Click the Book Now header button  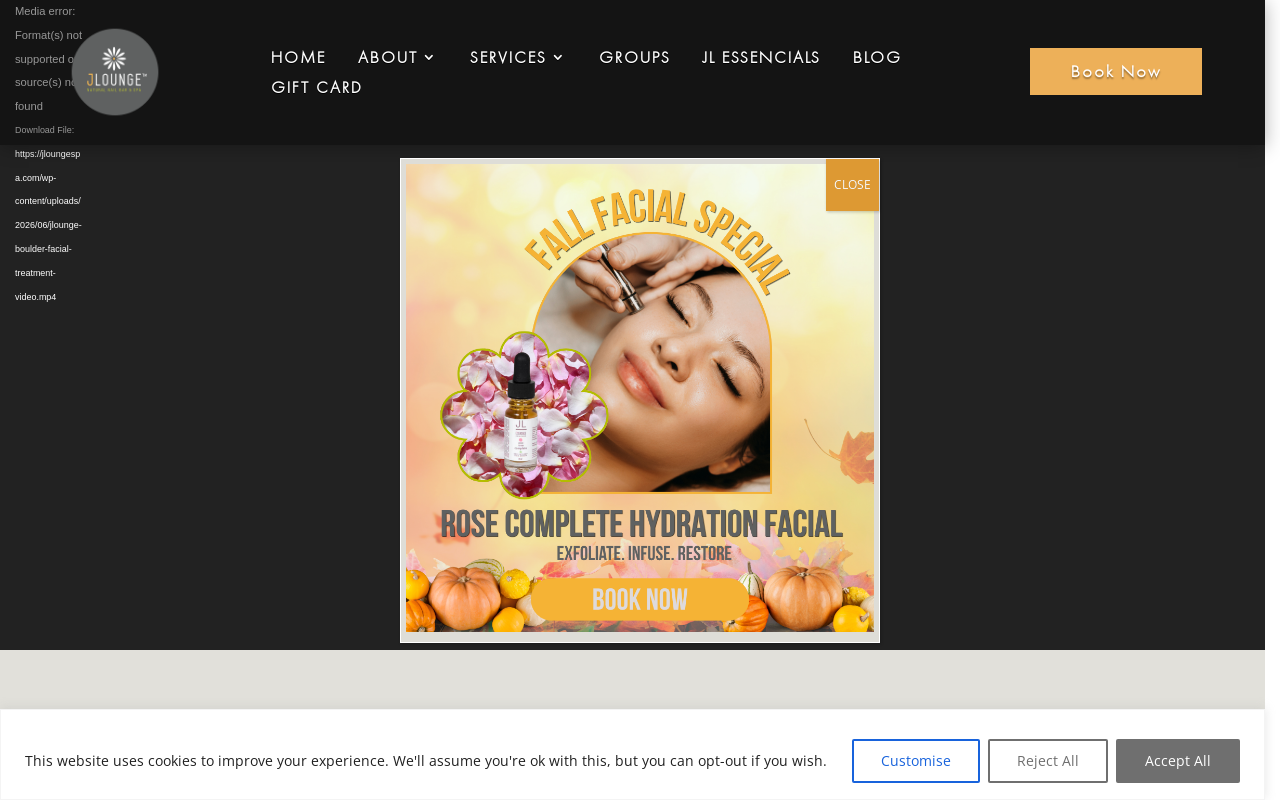pyautogui.click(x=1116, y=71)
